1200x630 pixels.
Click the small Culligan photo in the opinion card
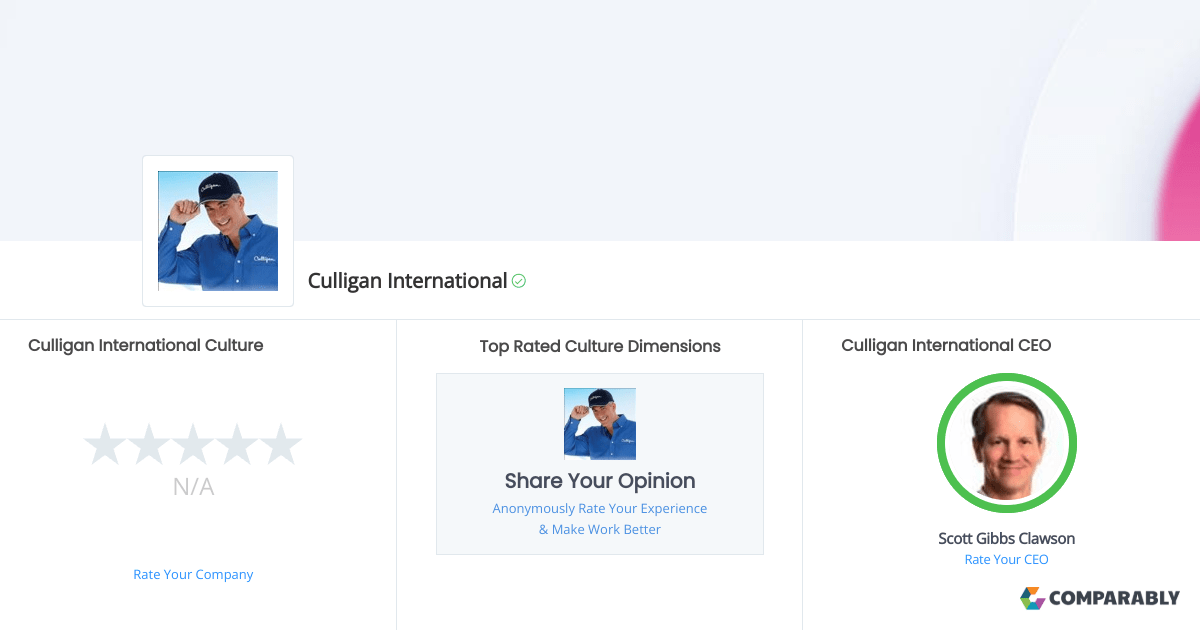[x=599, y=423]
